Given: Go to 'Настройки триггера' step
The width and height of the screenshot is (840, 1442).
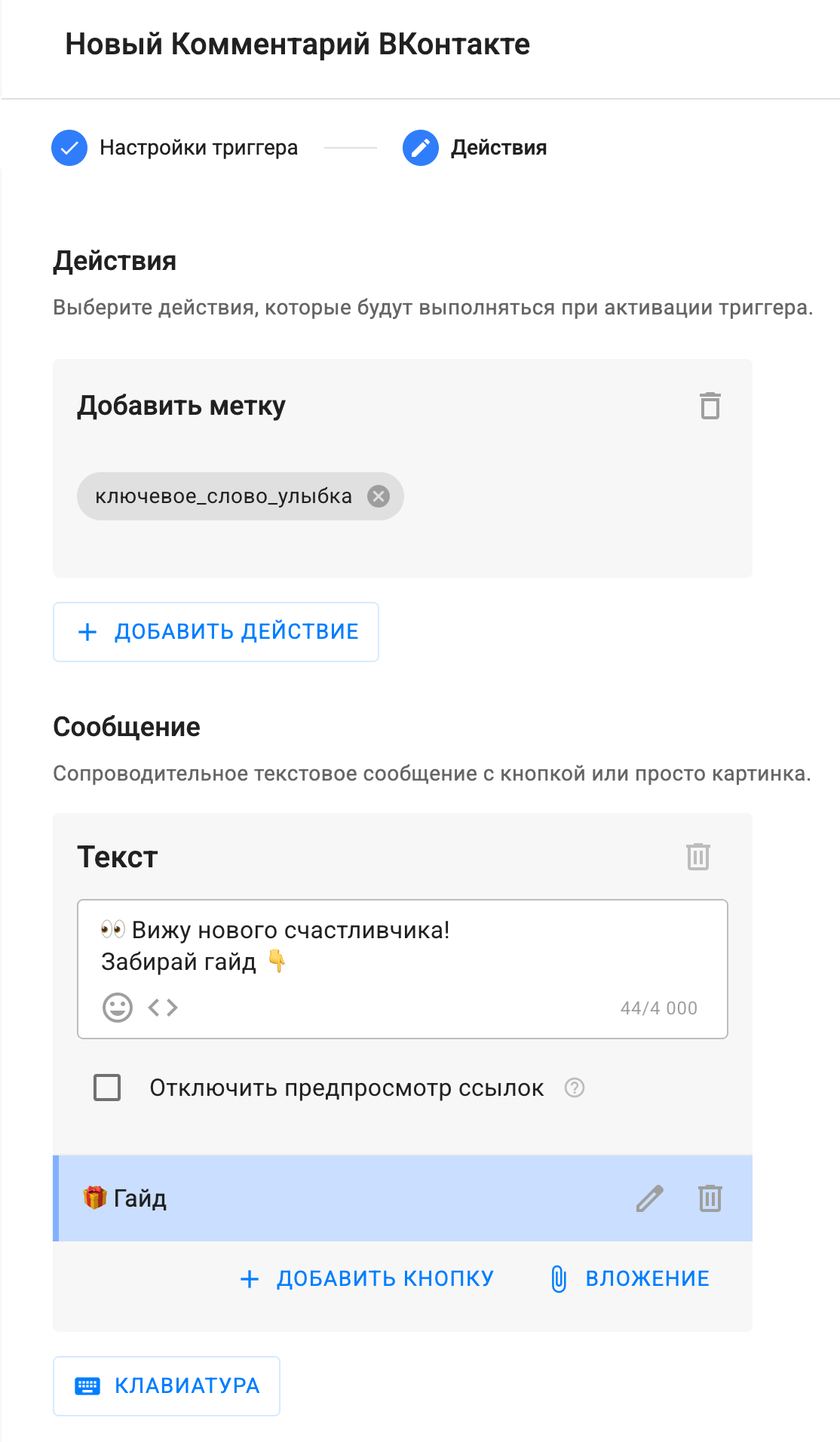Looking at the screenshot, I should click(x=198, y=148).
